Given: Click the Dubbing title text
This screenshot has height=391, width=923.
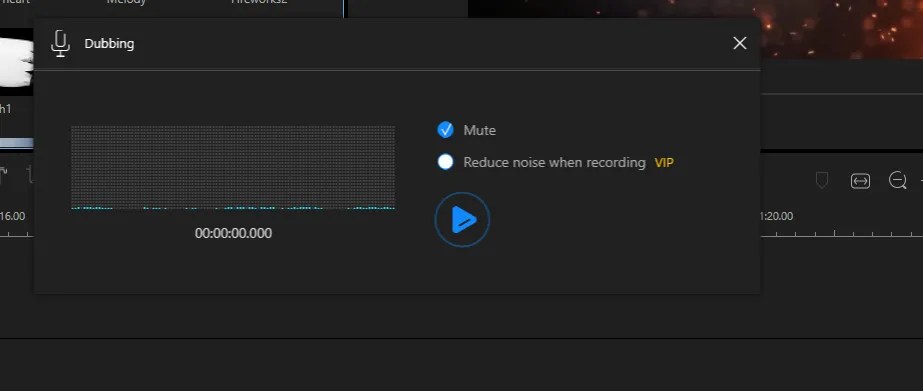Looking at the screenshot, I should (109, 44).
